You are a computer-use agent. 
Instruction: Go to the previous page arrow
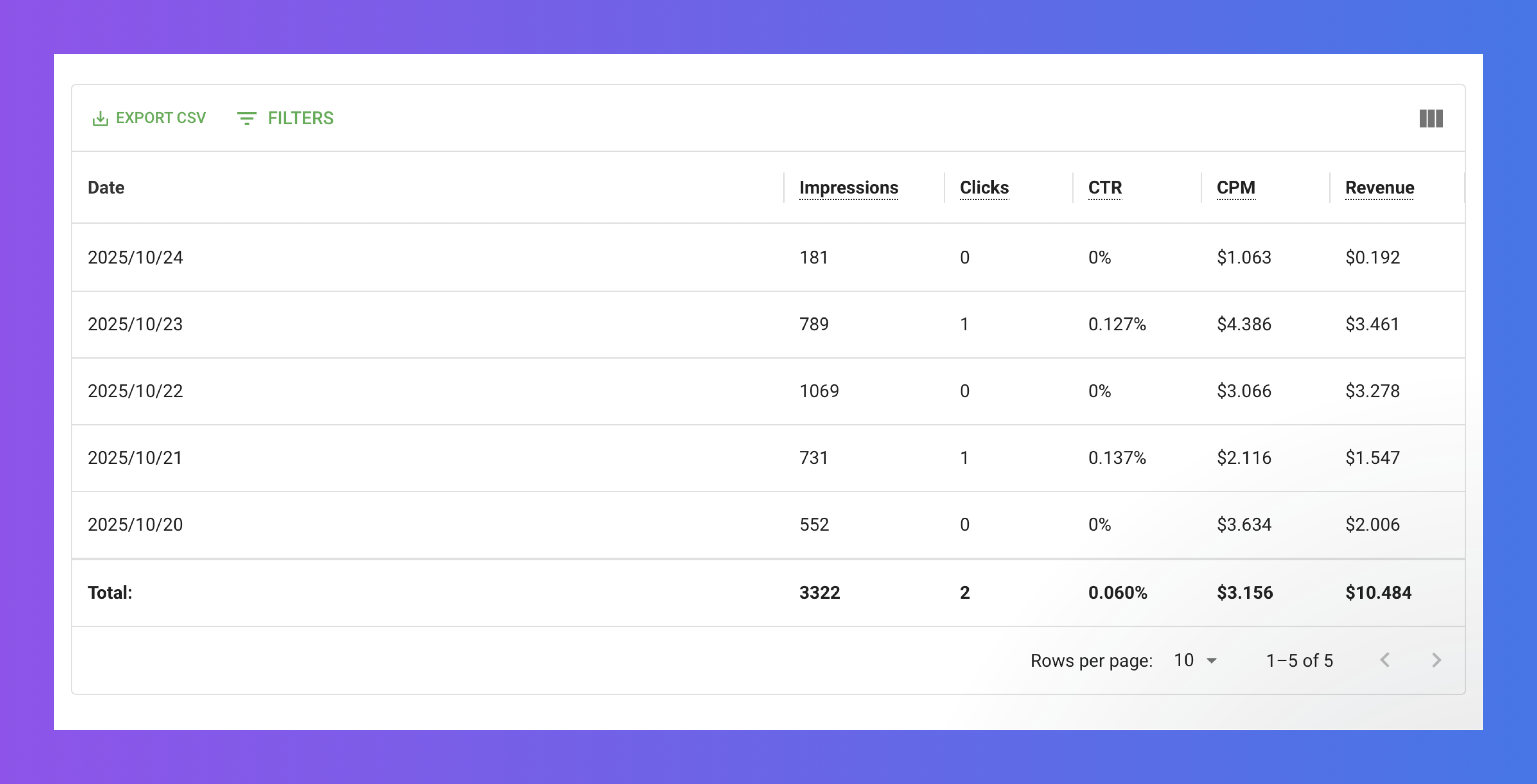1385,660
